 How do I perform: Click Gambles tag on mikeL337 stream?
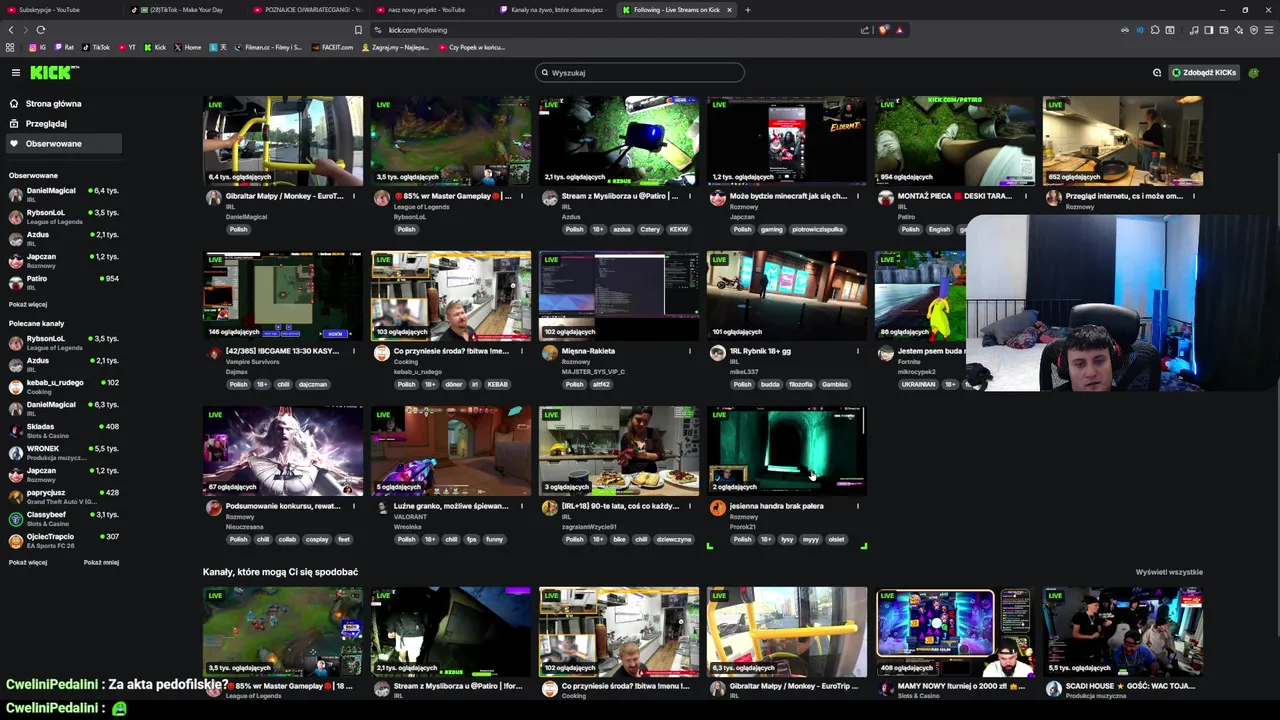tap(834, 384)
